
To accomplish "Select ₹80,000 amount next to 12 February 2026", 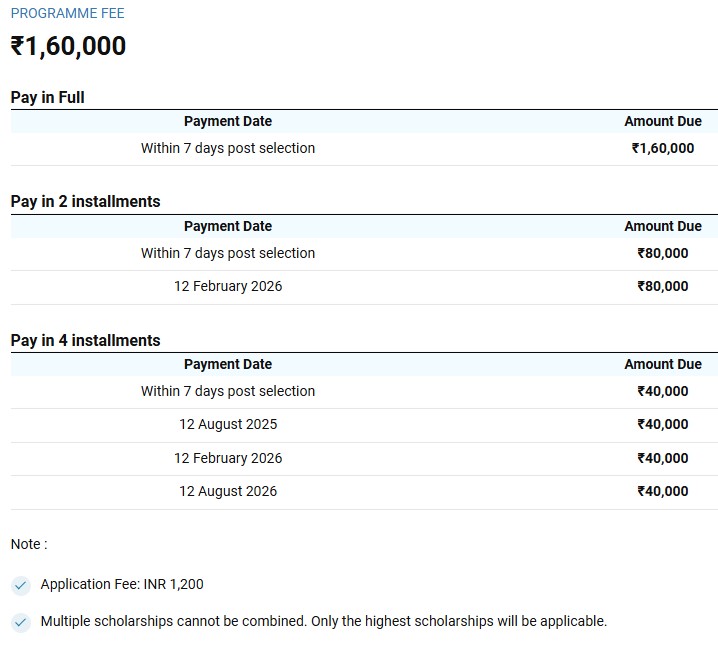I will (x=663, y=286).
